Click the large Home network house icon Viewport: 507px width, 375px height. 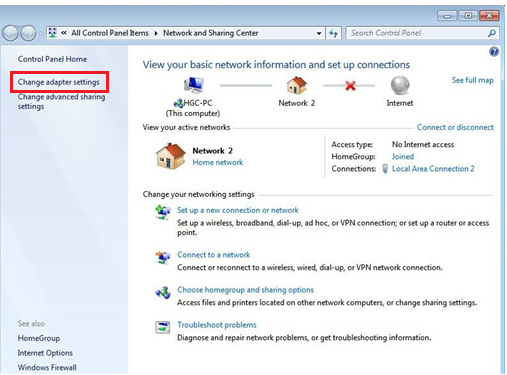pyautogui.click(x=170, y=156)
